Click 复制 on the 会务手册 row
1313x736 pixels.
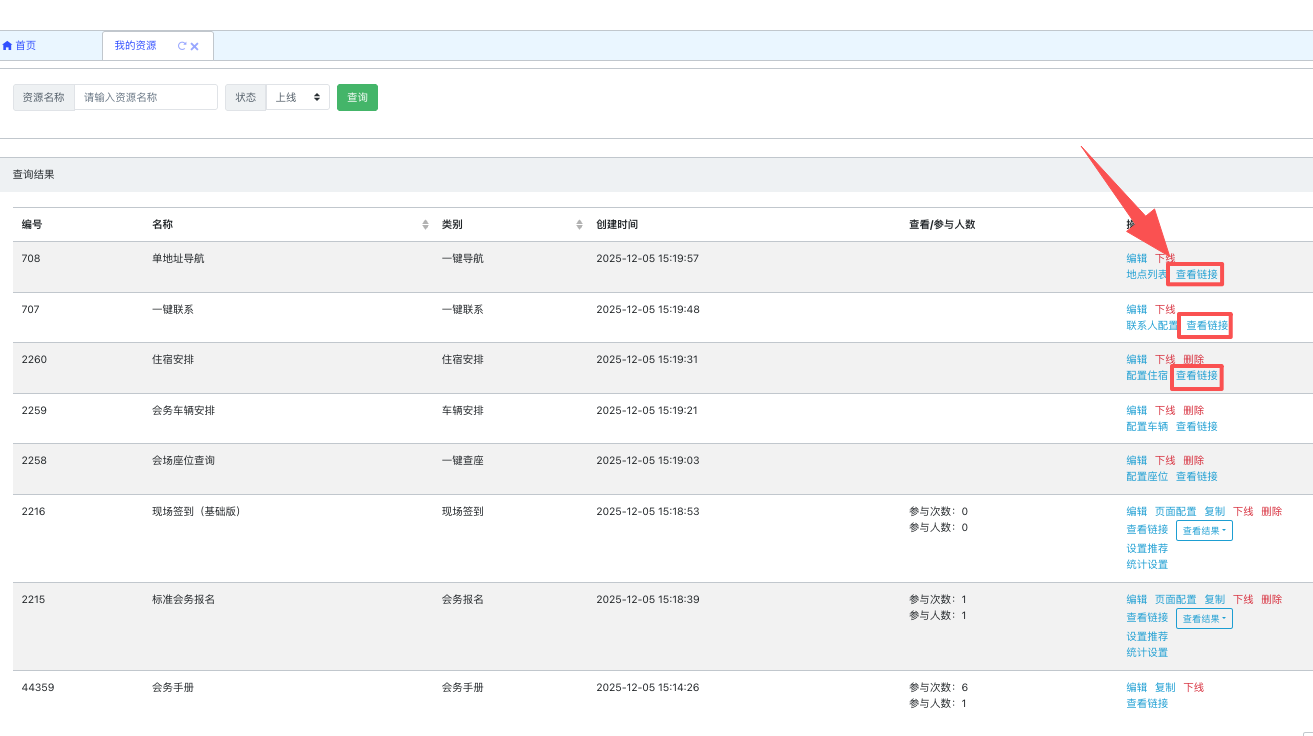tap(1165, 687)
